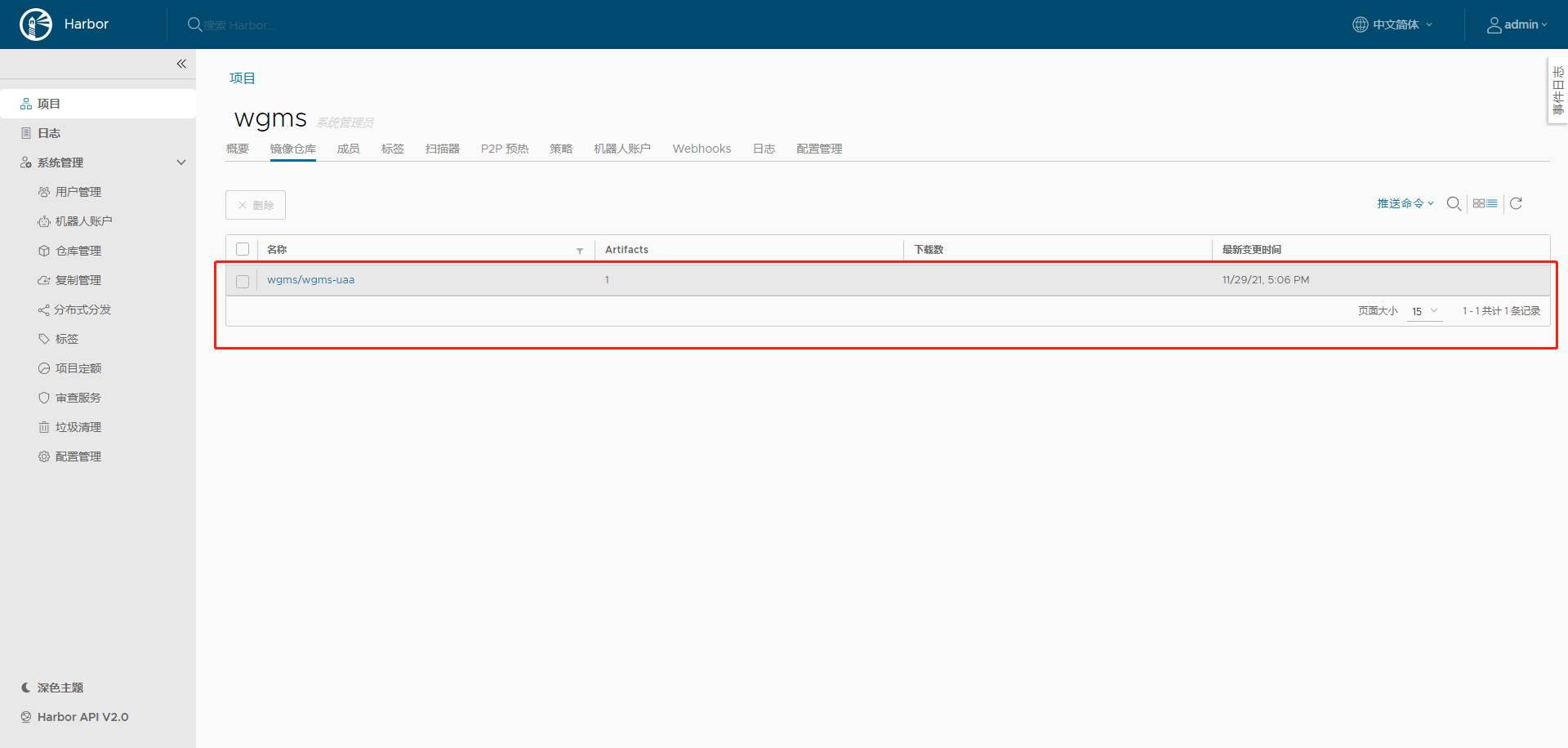Check the wgms/wgms-uaa row checkbox
Screen dimensions: 1568x748
243,281
